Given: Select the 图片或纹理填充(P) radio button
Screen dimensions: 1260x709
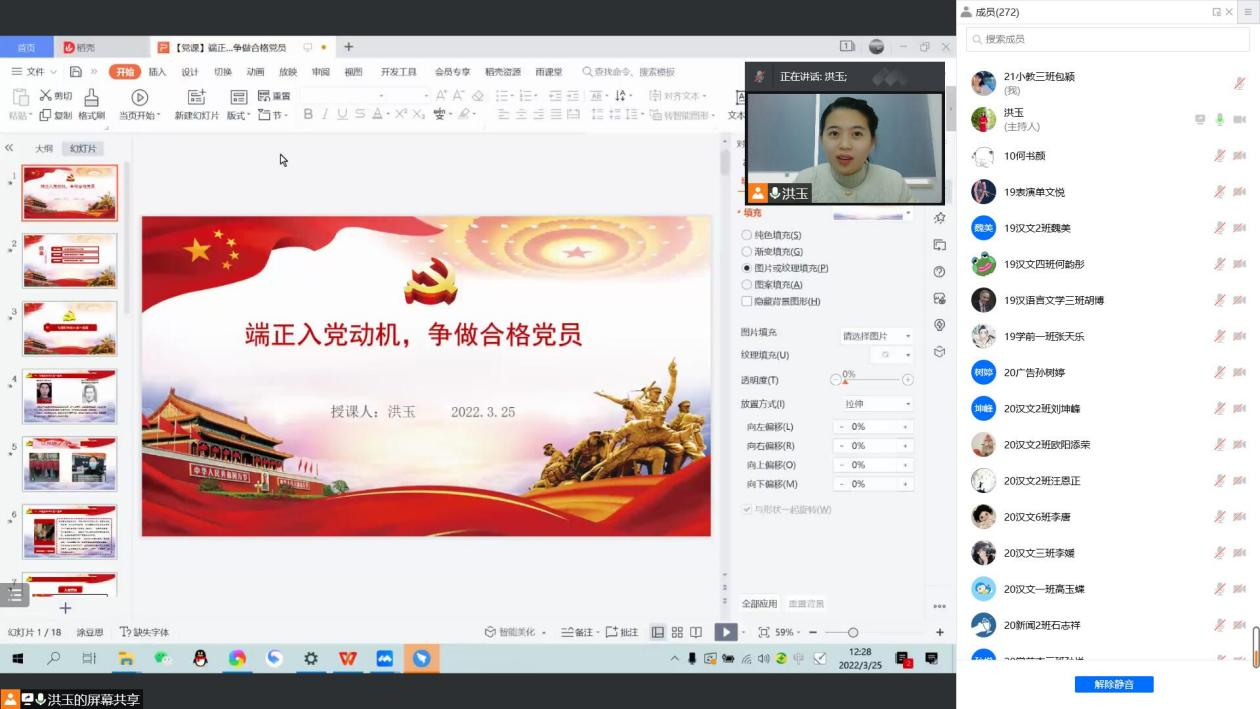Looking at the screenshot, I should (x=746, y=268).
